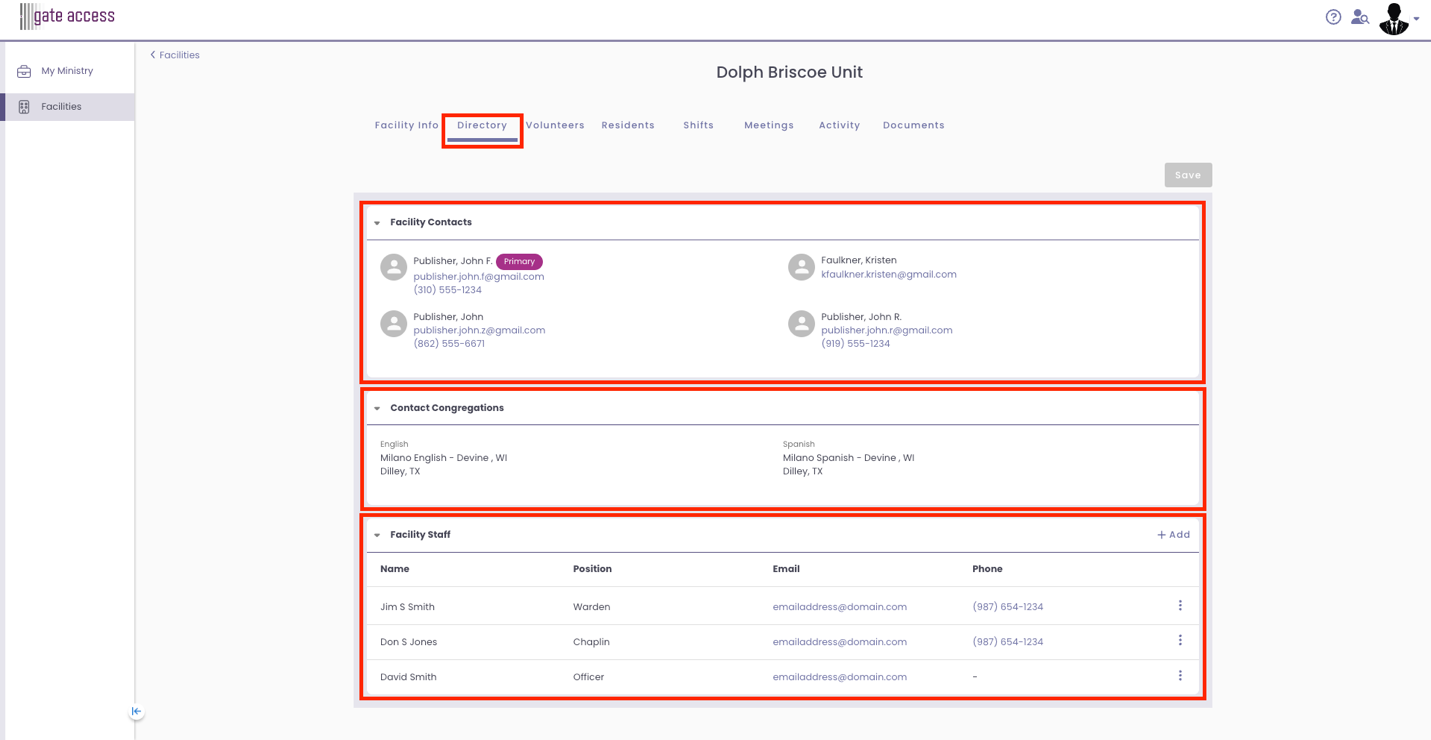Call (310) 555-1234

pyautogui.click(x=447, y=290)
